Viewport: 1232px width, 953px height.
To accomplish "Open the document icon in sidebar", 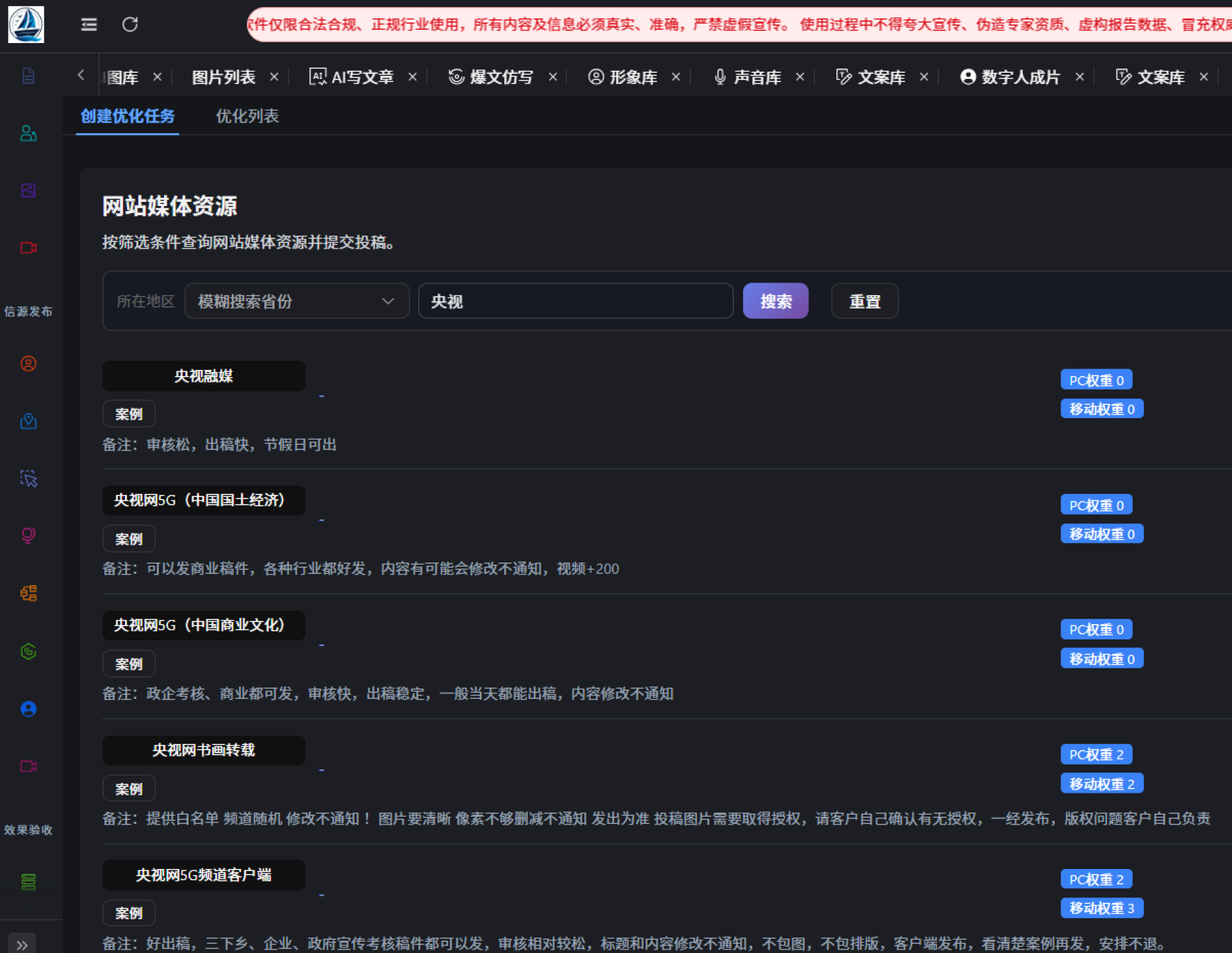I will [28, 75].
